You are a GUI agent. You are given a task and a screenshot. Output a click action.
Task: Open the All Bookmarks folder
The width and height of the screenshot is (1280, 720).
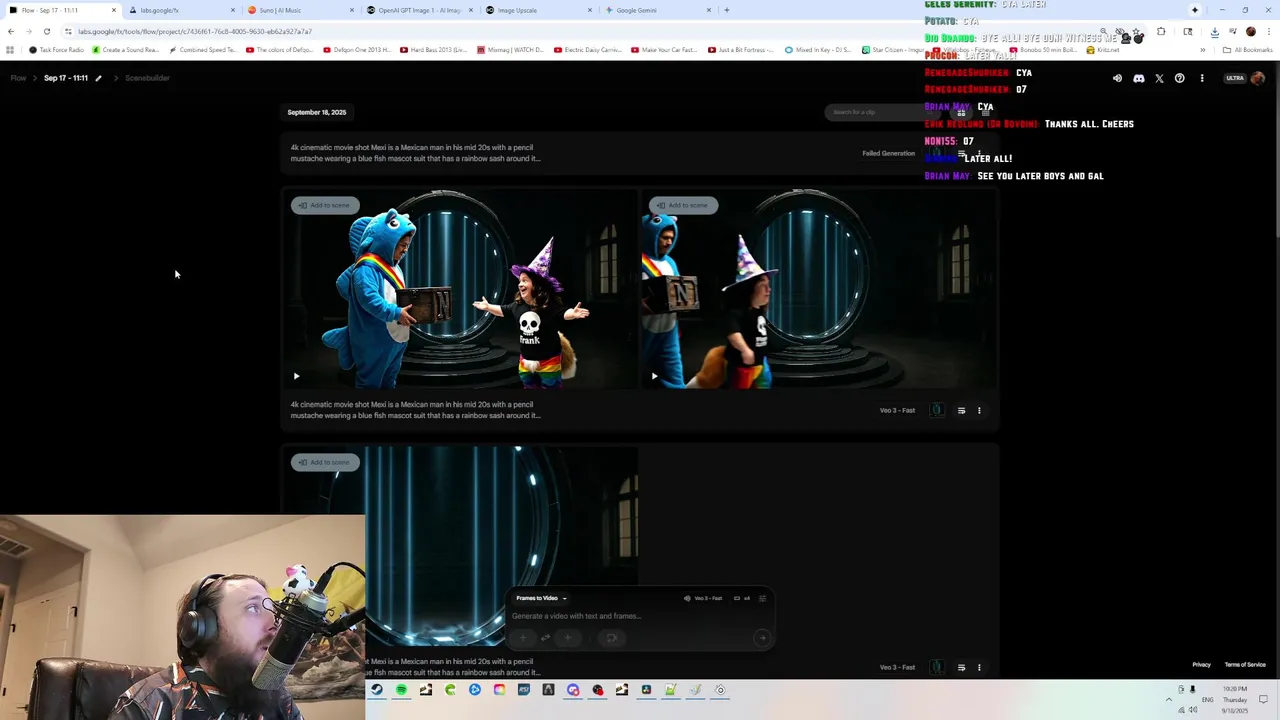1247,49
